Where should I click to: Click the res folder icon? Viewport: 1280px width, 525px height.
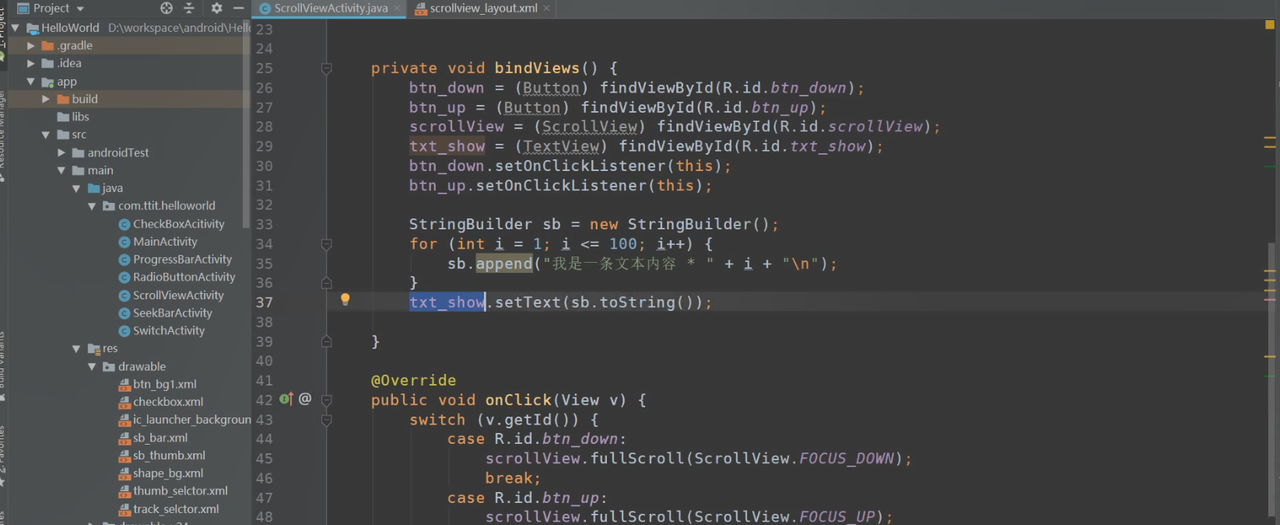(93, 349)
